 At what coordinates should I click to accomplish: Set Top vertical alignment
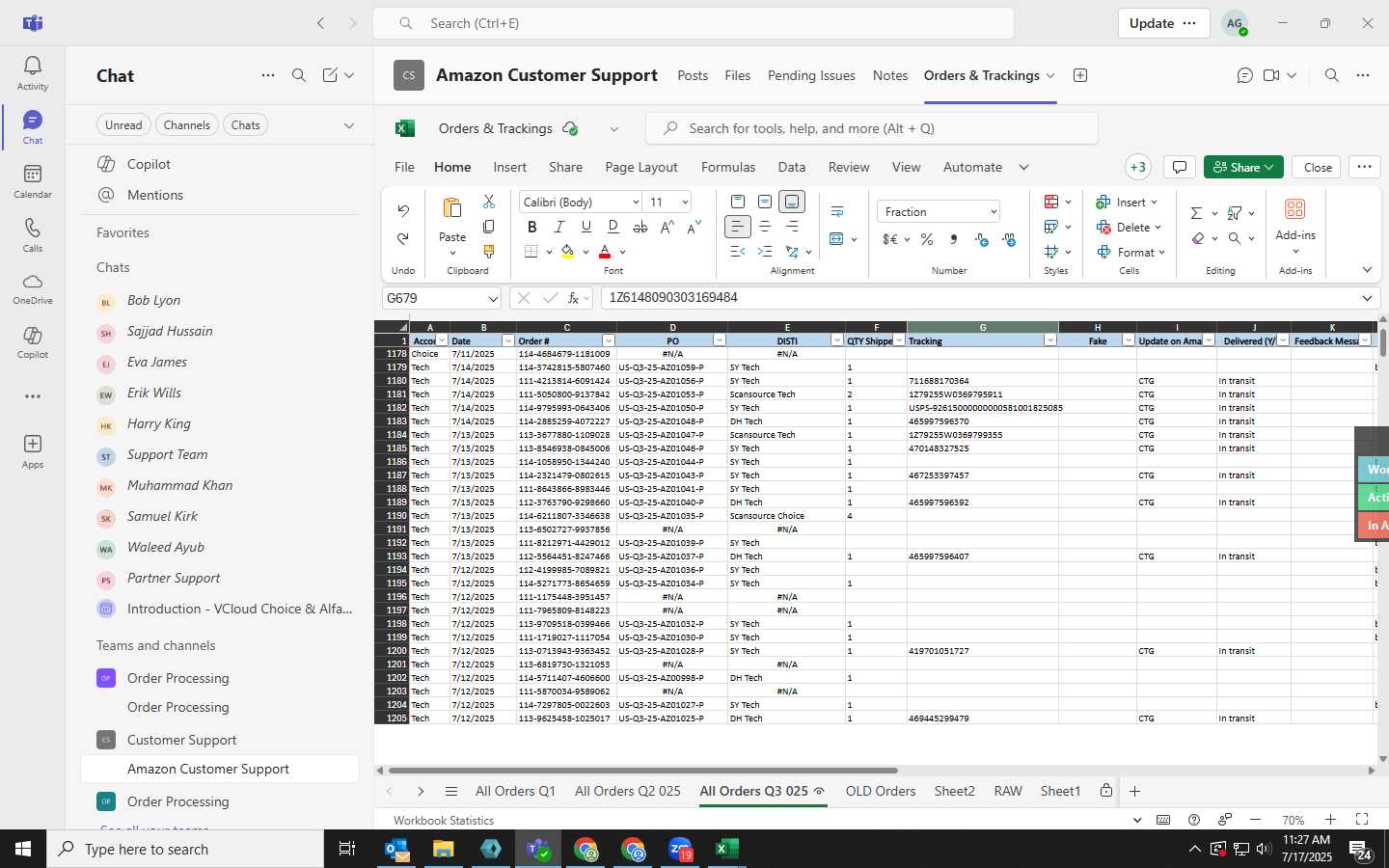pyautogui.click(x=738, y=202)
